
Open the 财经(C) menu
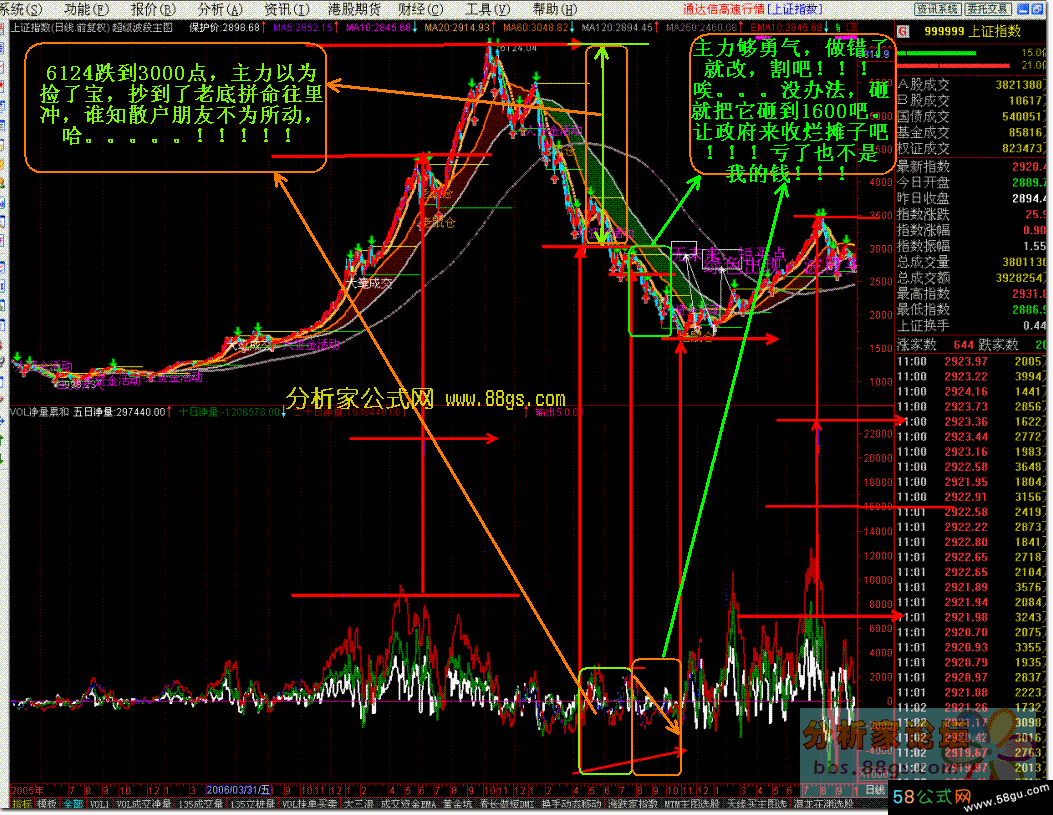point(420,9)
